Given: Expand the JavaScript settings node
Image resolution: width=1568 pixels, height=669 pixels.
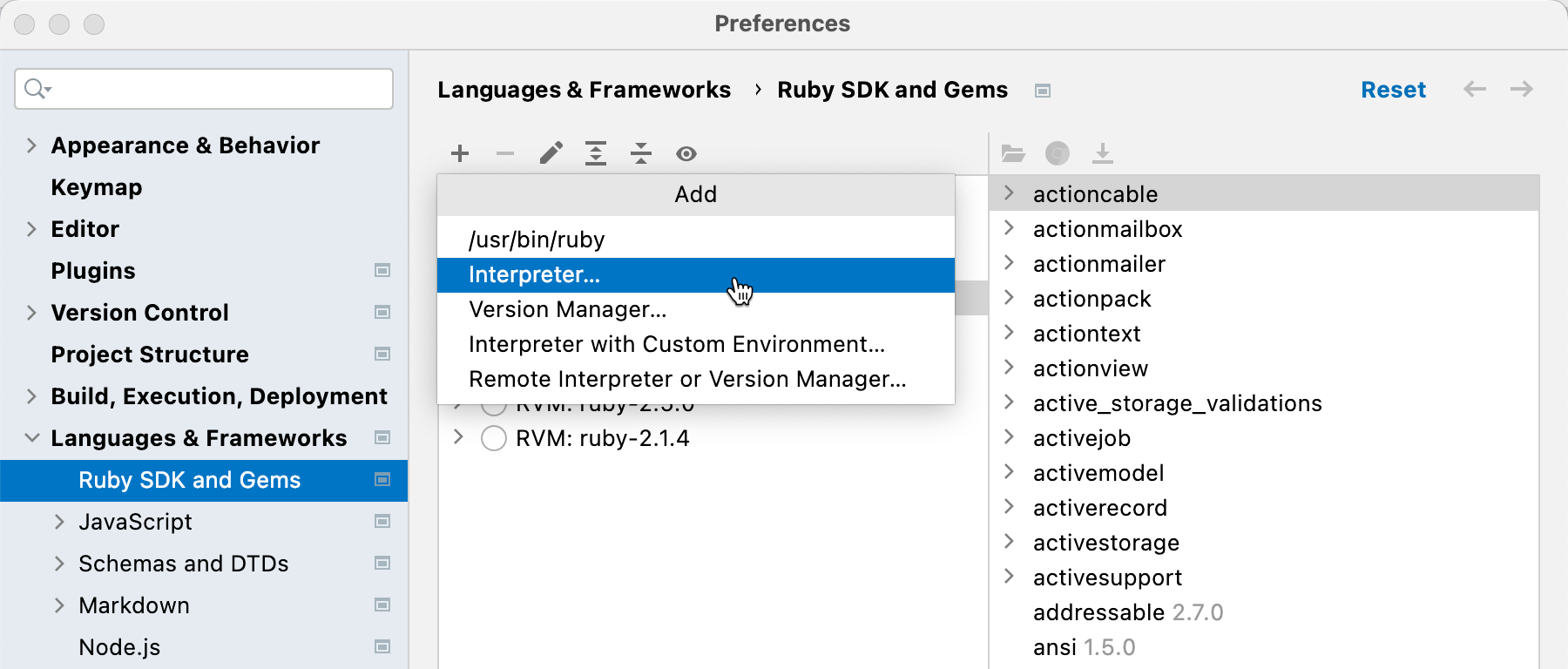Looking at the screenshot, I should [59, 522].
